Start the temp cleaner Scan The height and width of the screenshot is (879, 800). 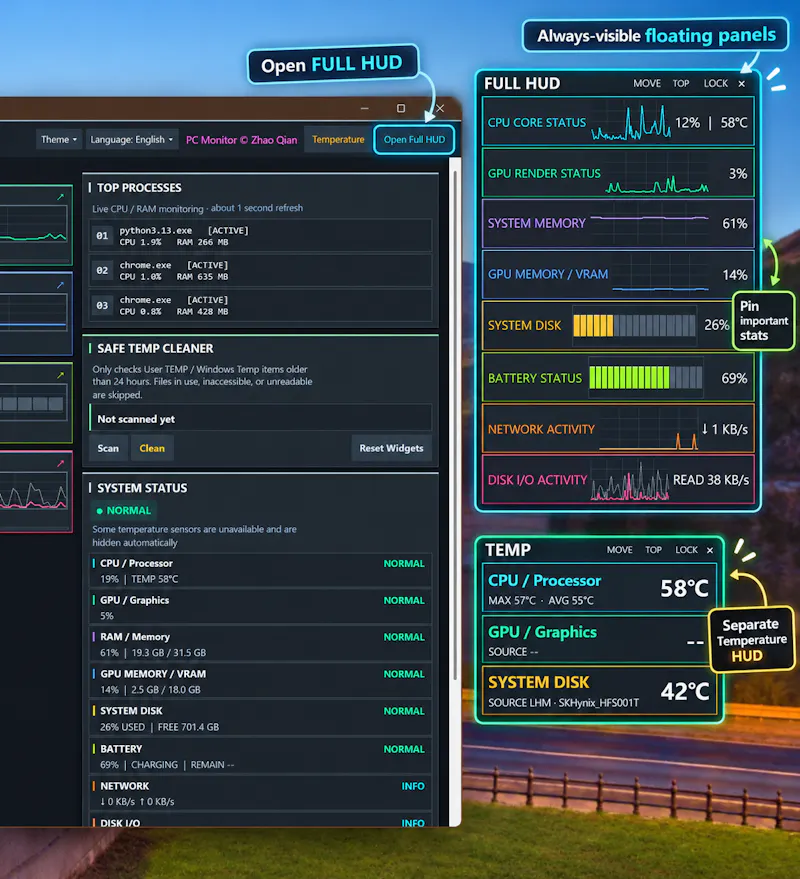[x=108, y=448]
